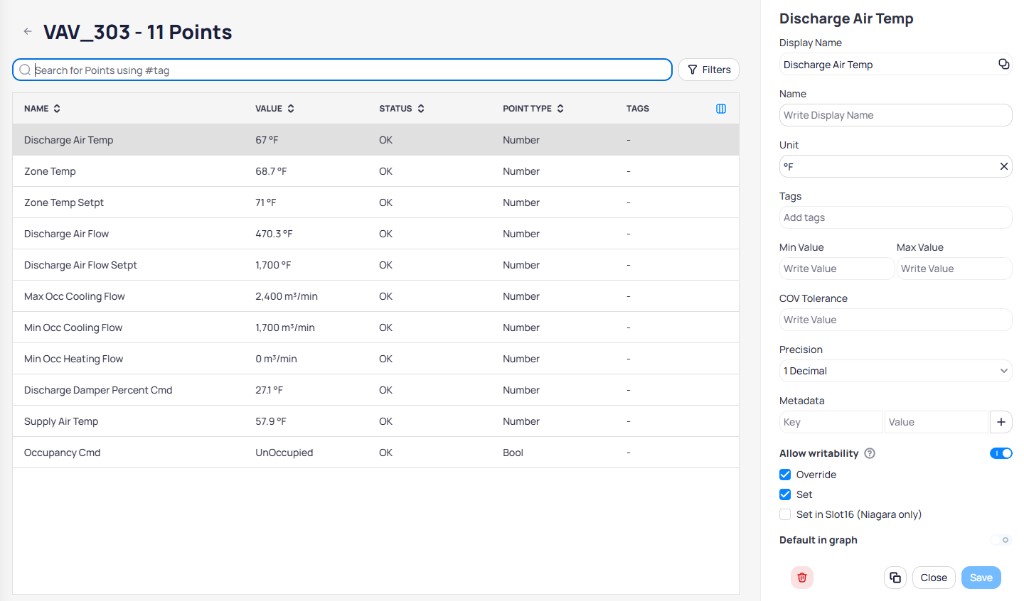Open the Filters button

pos(709,69)
